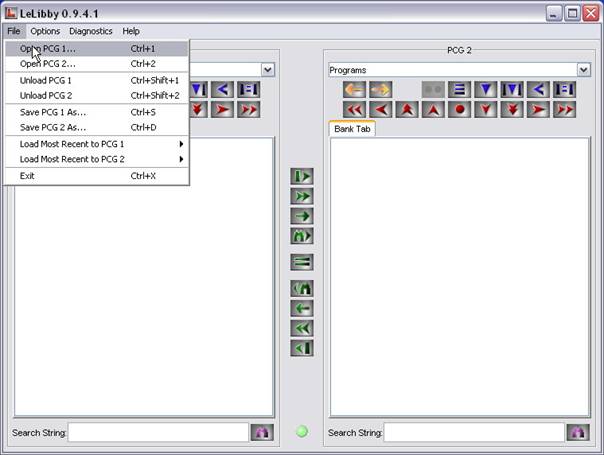The height and width of the screenshot is (455, 604).
Task: Switch to the Bank Tab in PCG 2
Action: pos(352,129)
